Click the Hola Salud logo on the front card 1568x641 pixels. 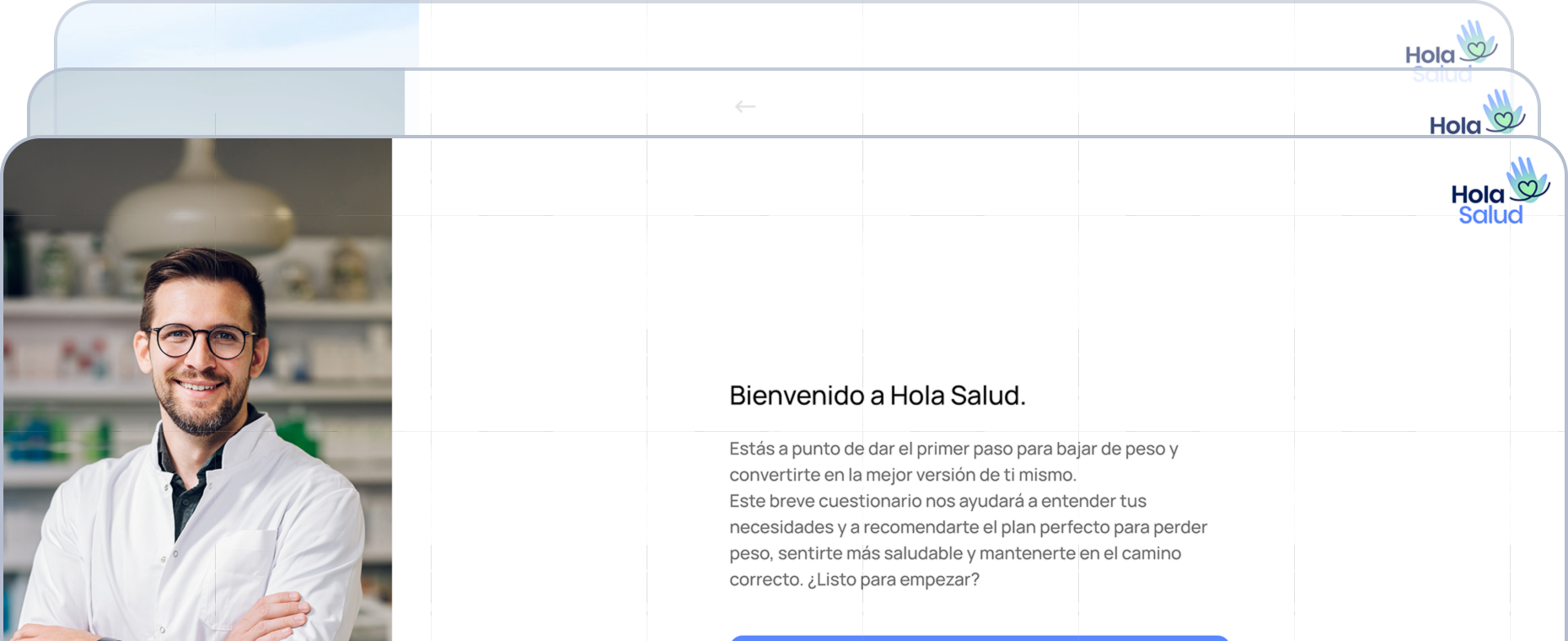click(x=1499, y=193)
